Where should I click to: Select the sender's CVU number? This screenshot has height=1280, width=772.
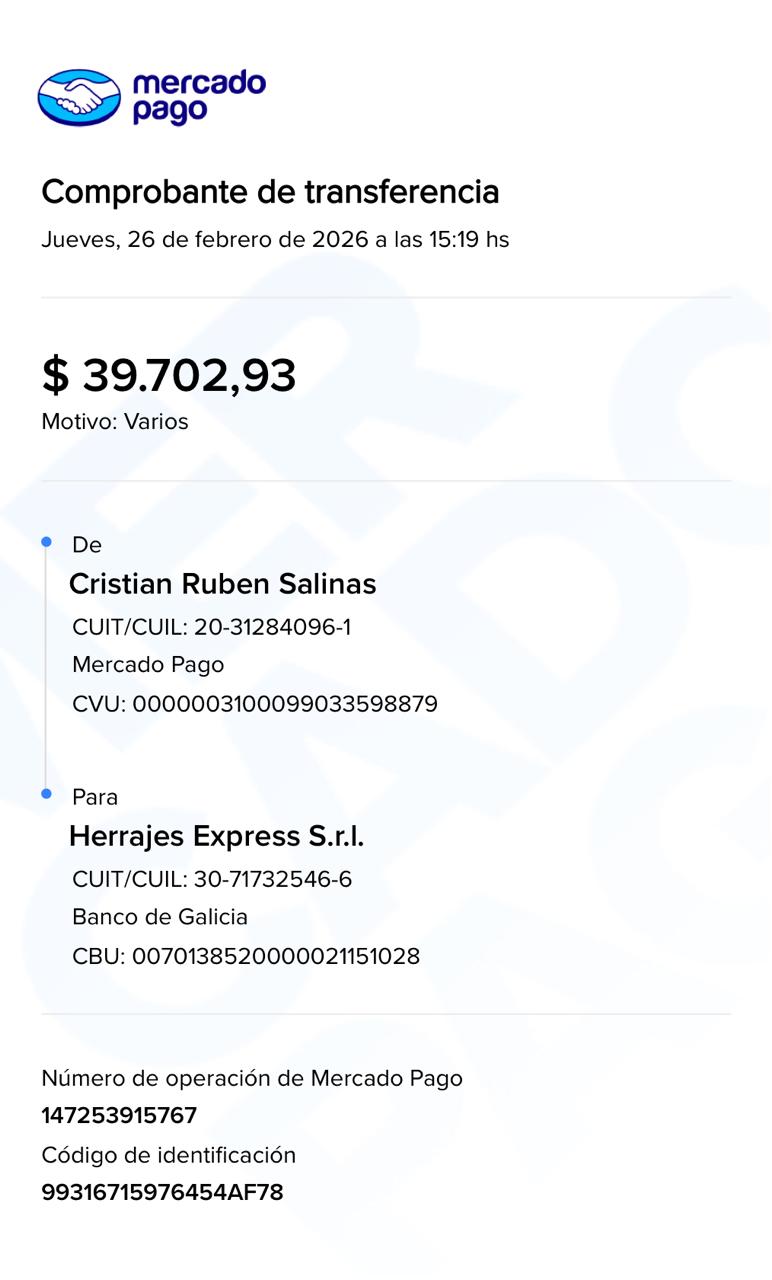coord(285,704)
